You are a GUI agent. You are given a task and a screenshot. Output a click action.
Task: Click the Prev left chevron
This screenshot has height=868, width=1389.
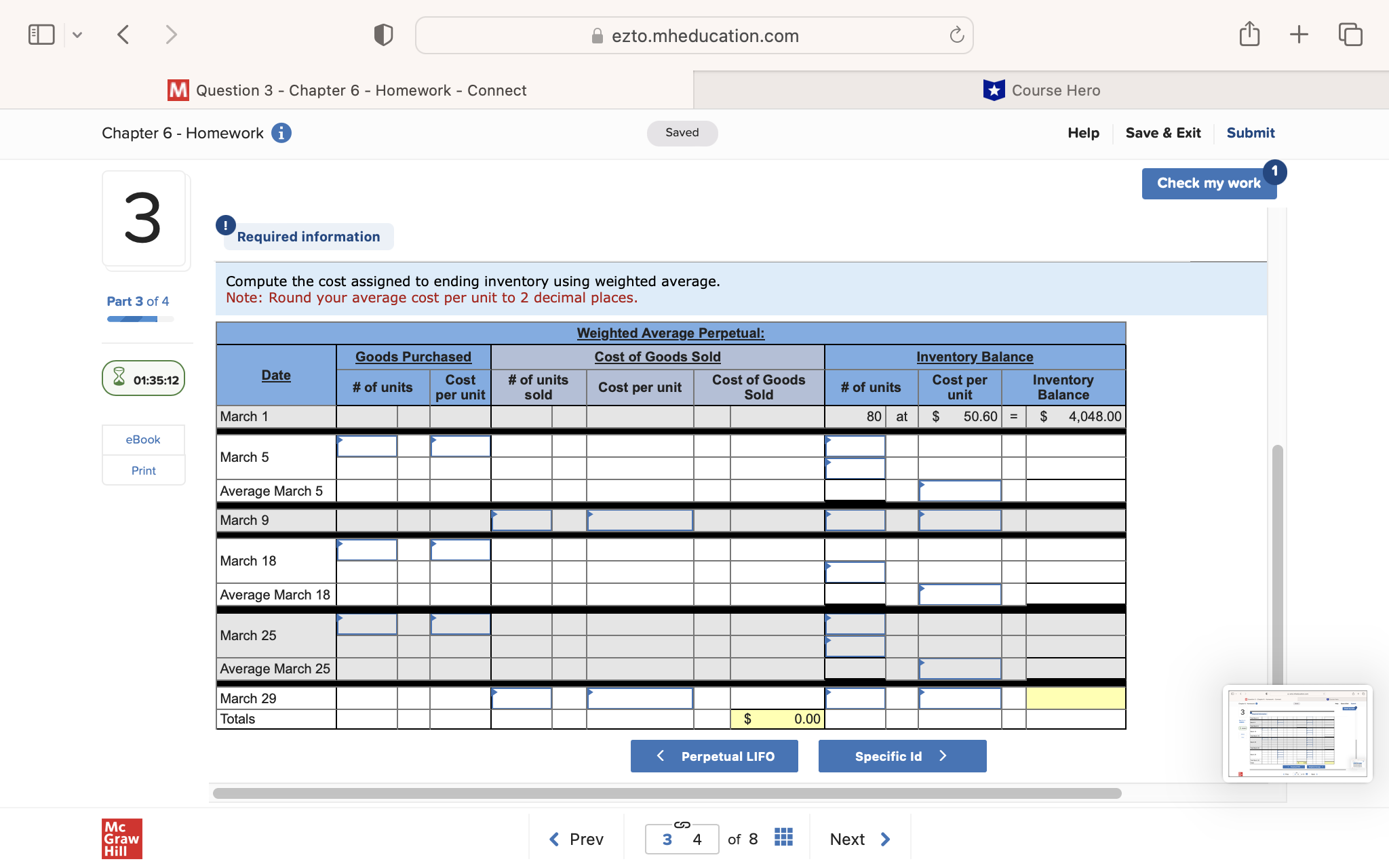(x=554, y=839)
